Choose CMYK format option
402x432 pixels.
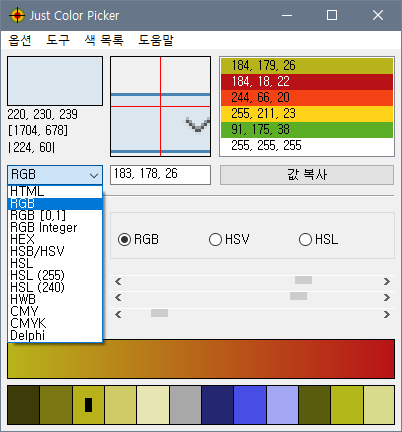(x=55, y=324)
